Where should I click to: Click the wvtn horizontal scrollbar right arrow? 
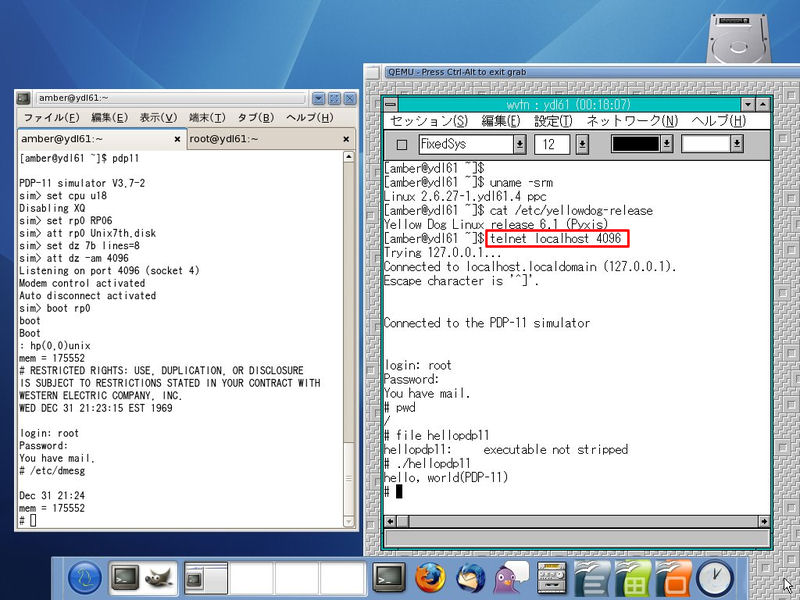coord(764,521)
